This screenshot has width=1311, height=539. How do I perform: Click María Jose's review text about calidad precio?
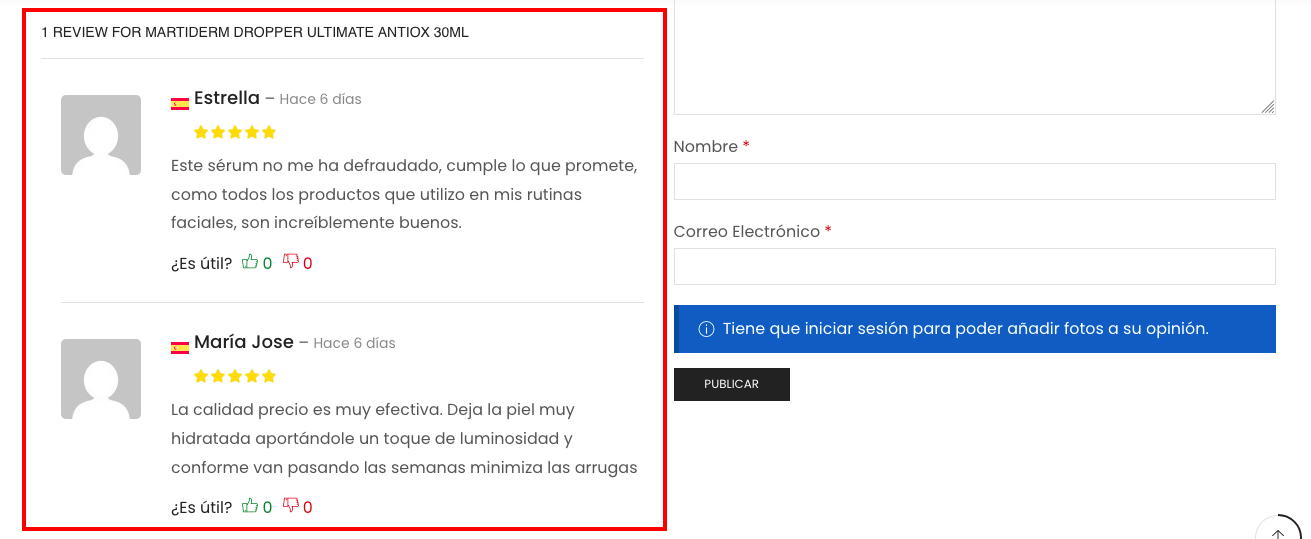[x=404, y=438]
